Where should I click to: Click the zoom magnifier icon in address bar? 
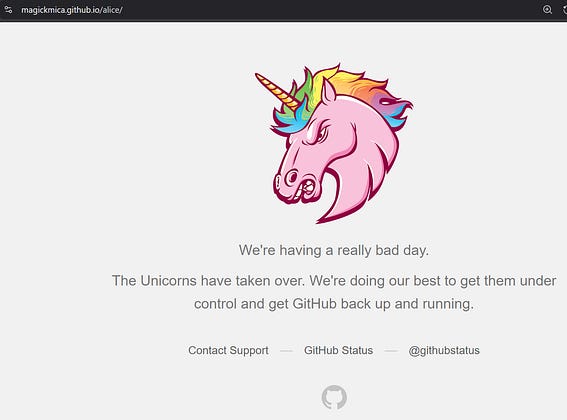pos(547,9)
